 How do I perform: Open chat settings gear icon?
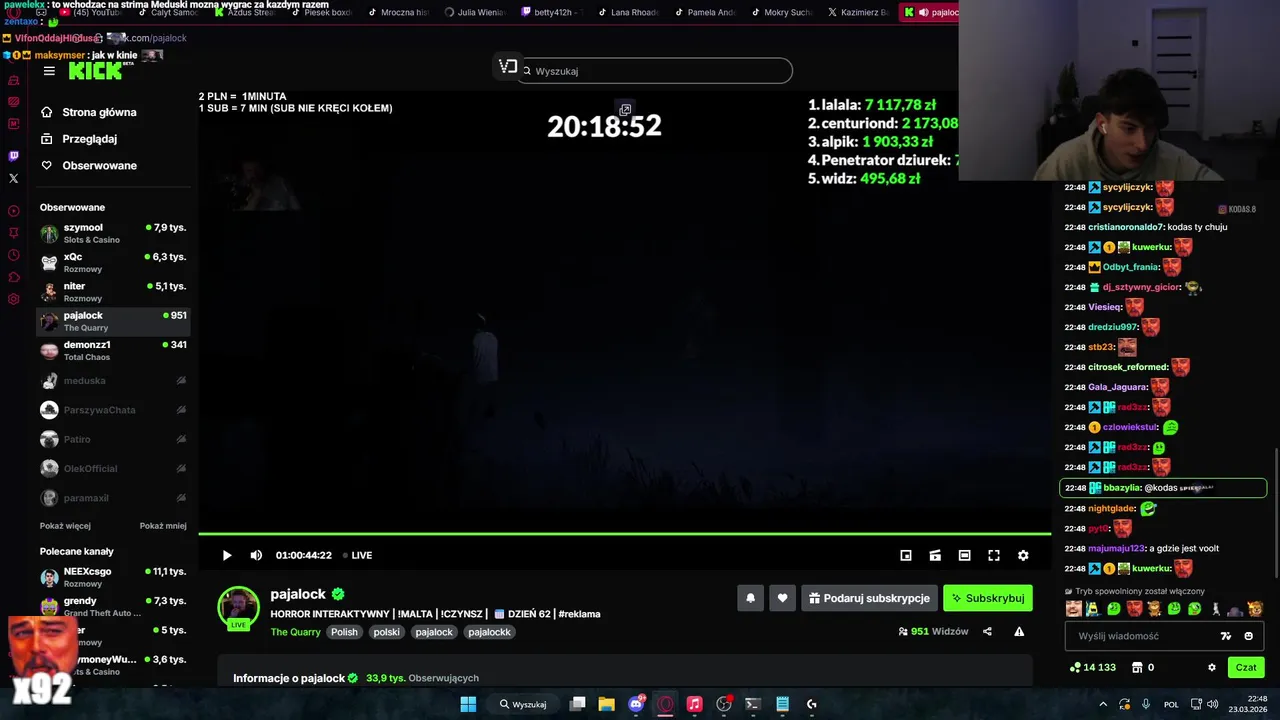(1212, 667)
